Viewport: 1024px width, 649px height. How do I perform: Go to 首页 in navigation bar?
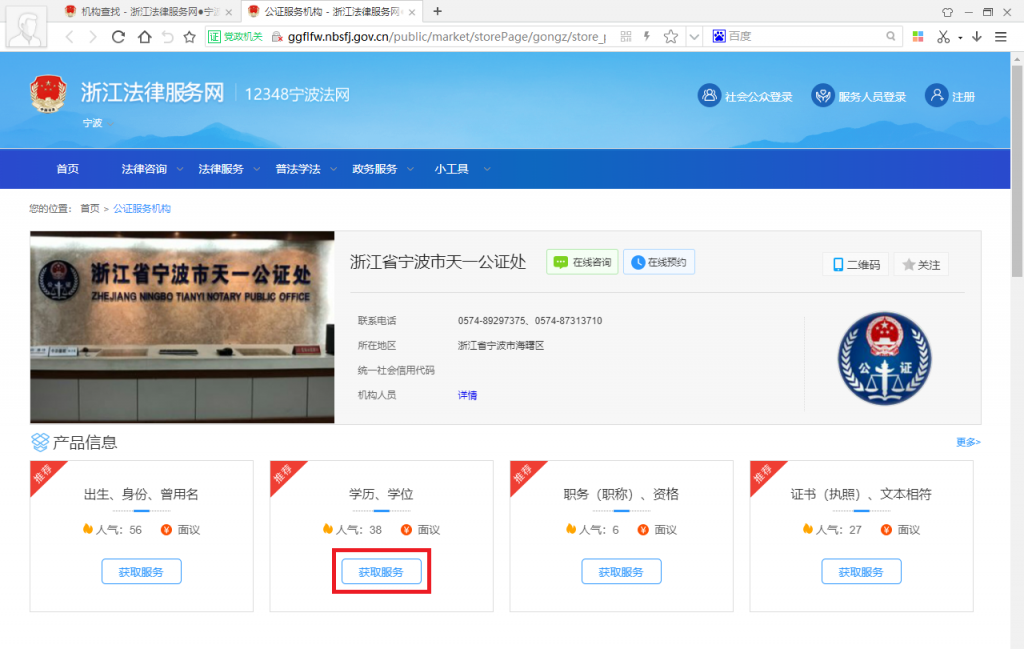click(x=67, y=169)
